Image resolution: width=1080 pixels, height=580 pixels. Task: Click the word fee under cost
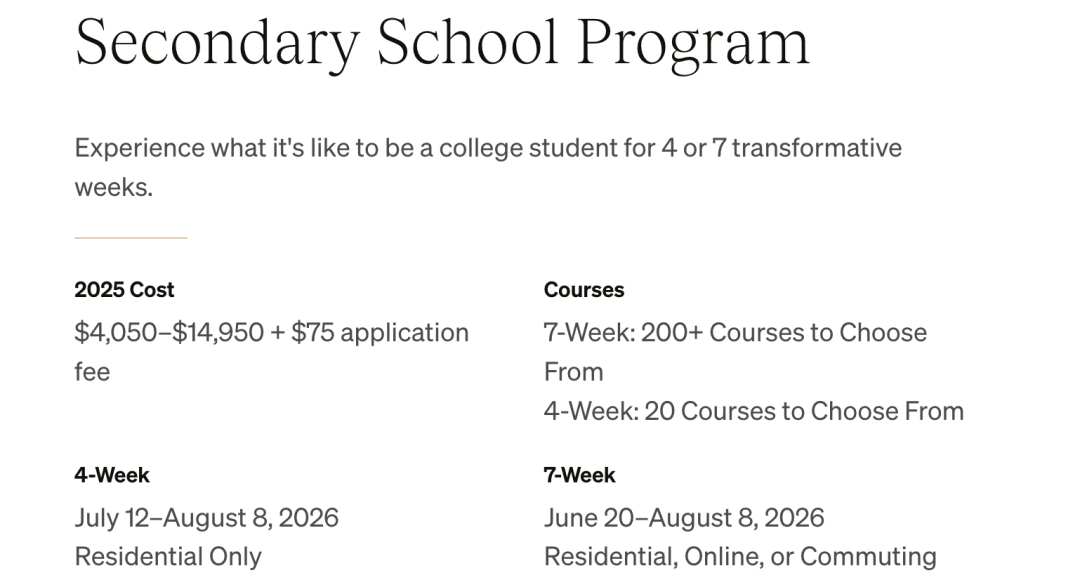coord(92,372)
